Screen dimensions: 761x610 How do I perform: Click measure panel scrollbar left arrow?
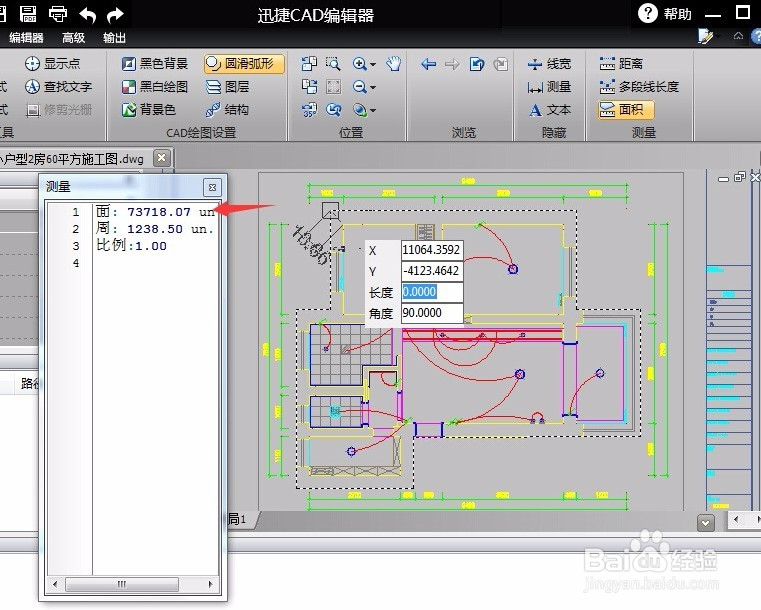click(x=54, y=584)
